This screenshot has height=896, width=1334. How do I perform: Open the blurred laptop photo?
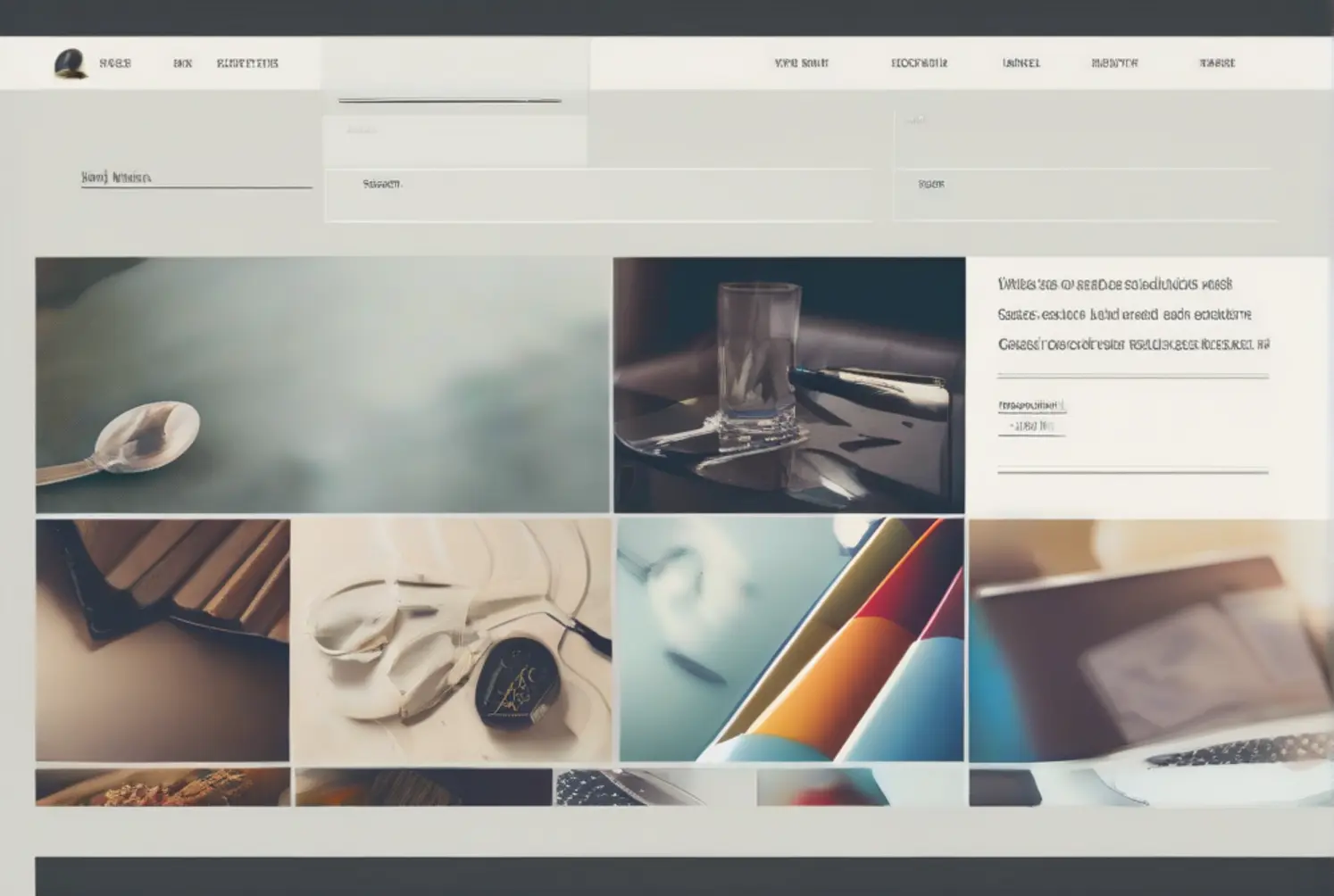pos(1150,640)
